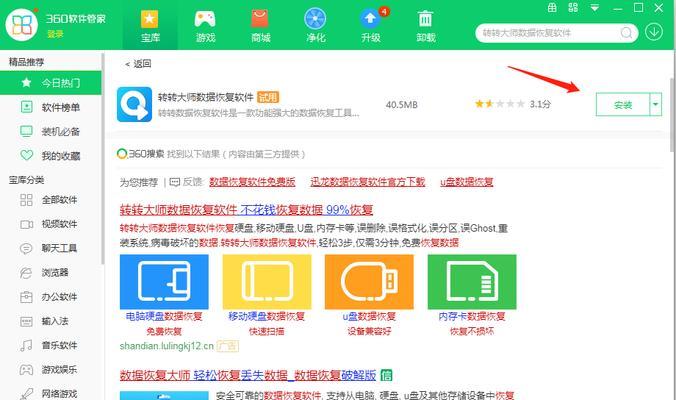Click the browser icon beside 浏览器

click(26, 272)
